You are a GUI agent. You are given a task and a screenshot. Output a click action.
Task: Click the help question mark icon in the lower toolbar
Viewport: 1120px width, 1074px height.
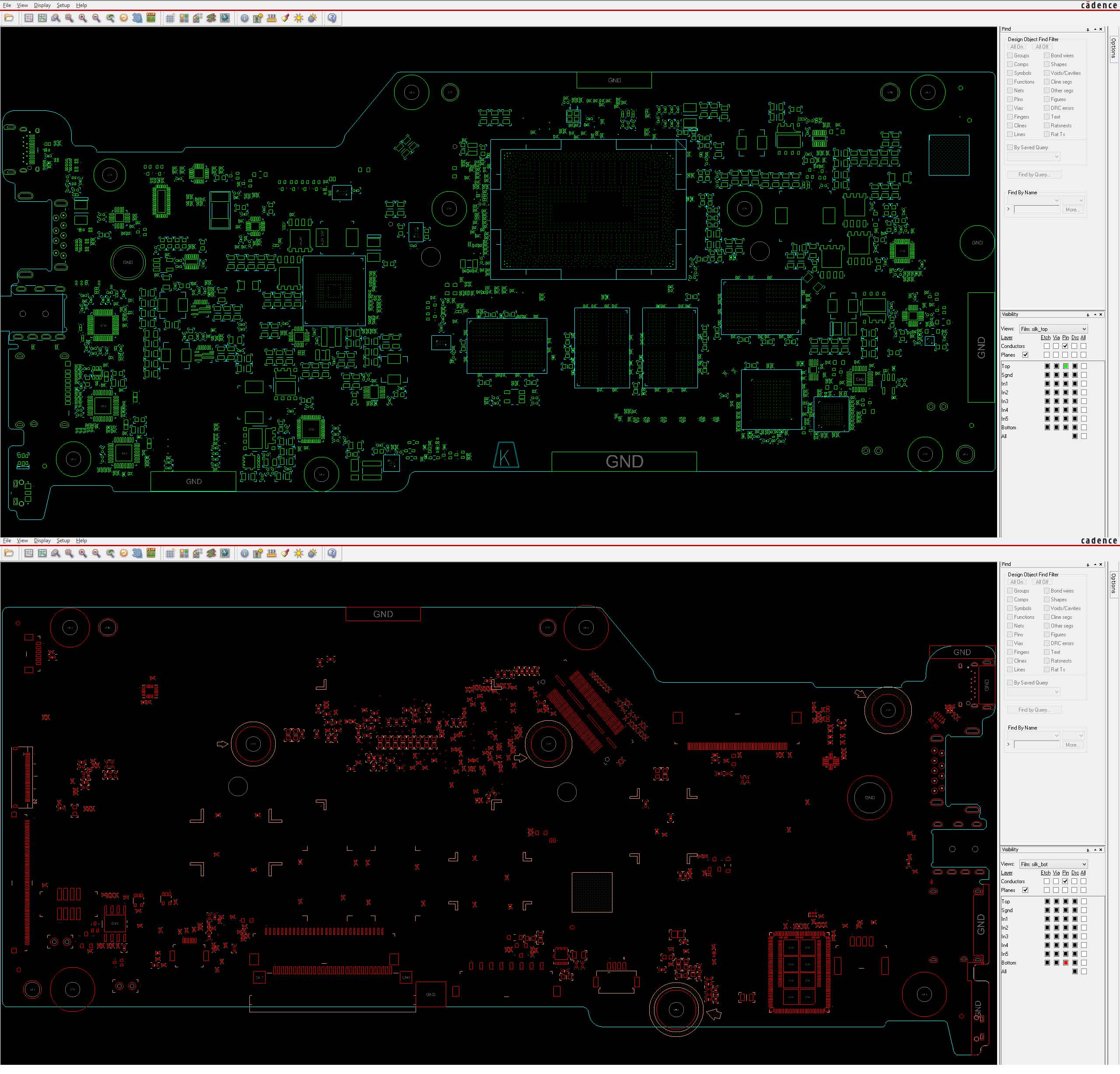(x=332, y=553)
